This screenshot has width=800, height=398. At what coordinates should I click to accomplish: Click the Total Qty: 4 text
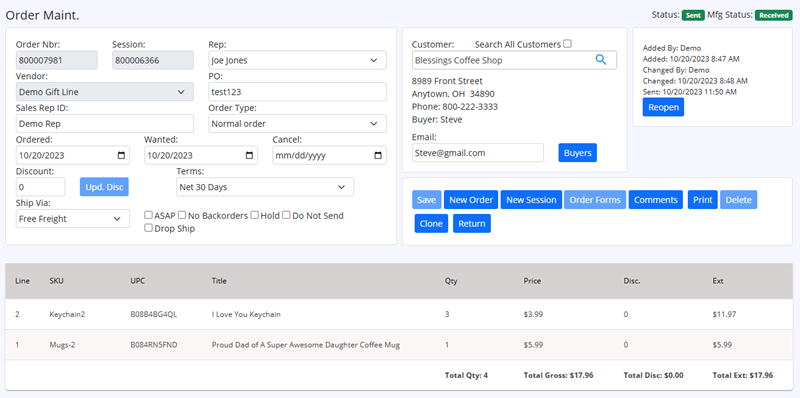pyautogui.click(x=466, y=375)
